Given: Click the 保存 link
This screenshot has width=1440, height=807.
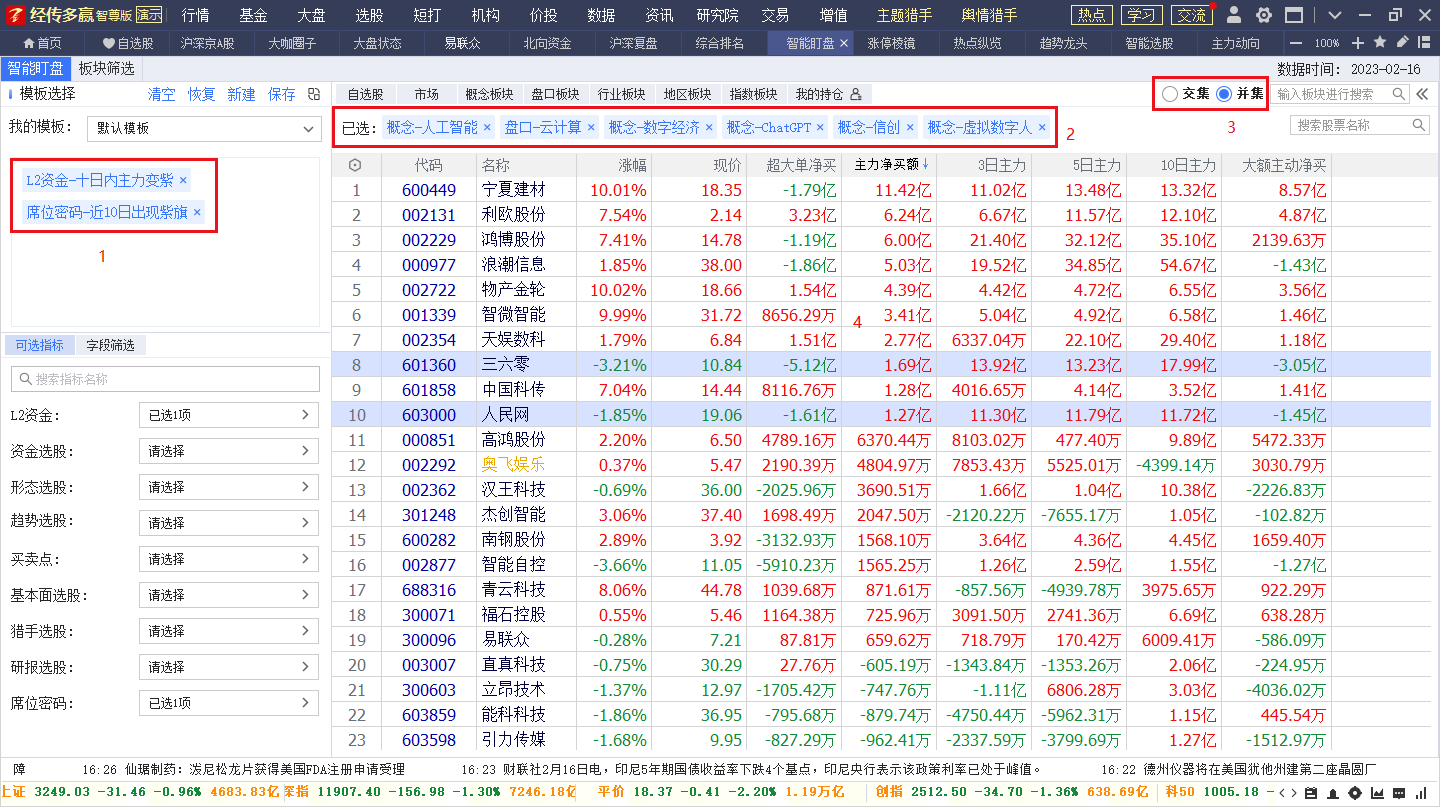Looking at the screenshot, I should tap(282, 94).
